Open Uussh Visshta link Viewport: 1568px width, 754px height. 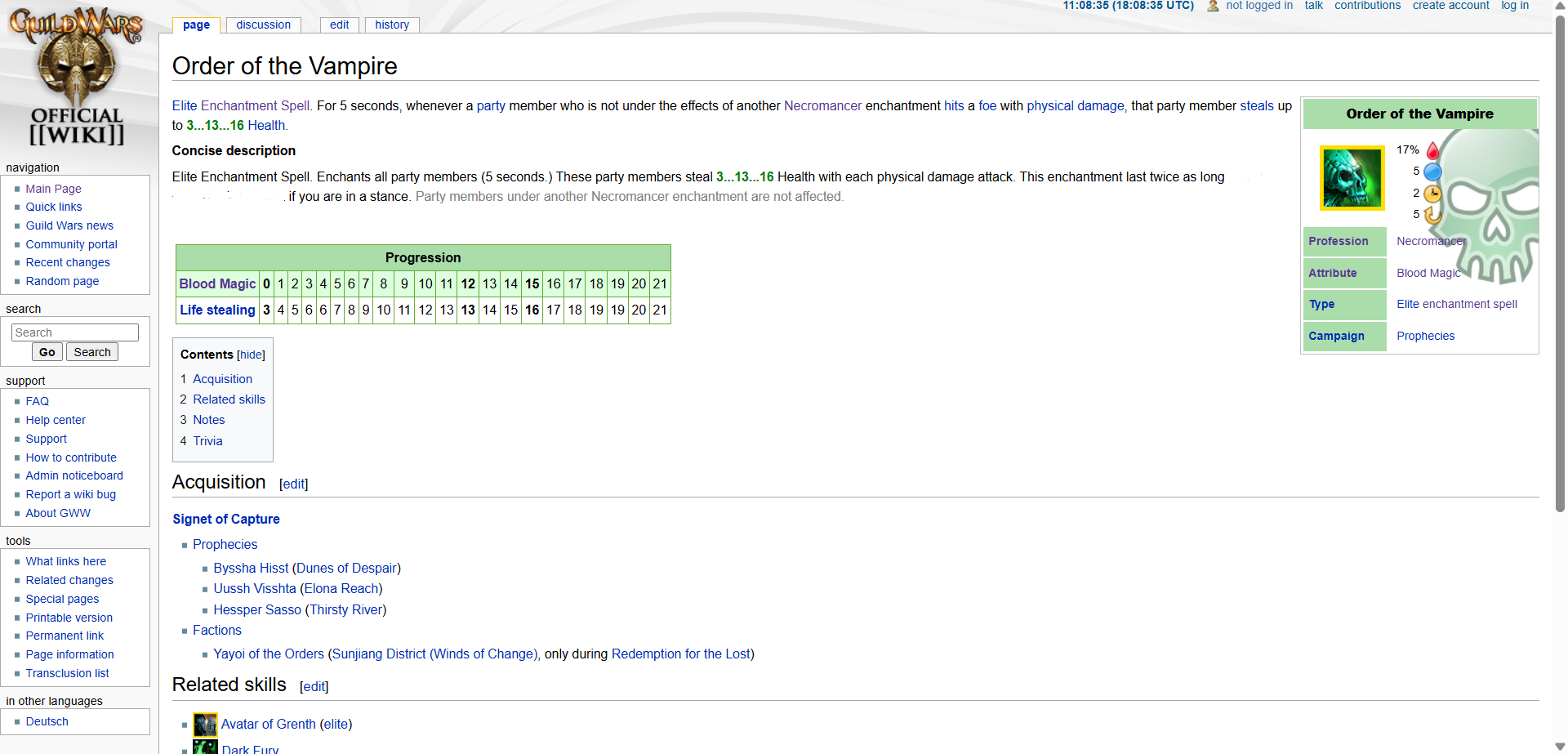click(255, 588)
